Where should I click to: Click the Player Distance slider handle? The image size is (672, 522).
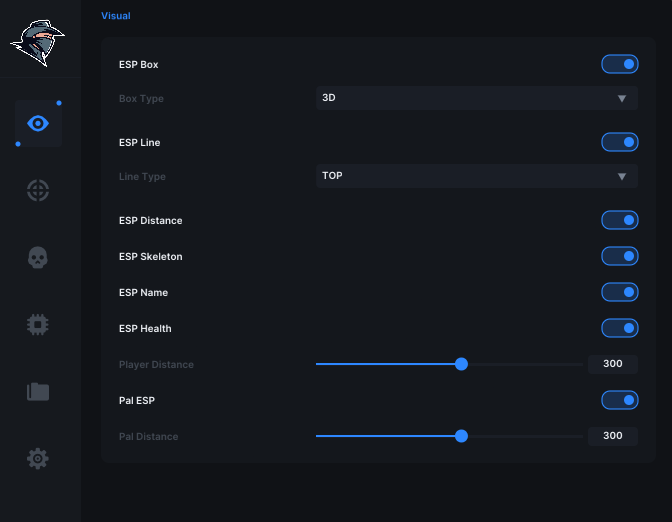(461, 364)
